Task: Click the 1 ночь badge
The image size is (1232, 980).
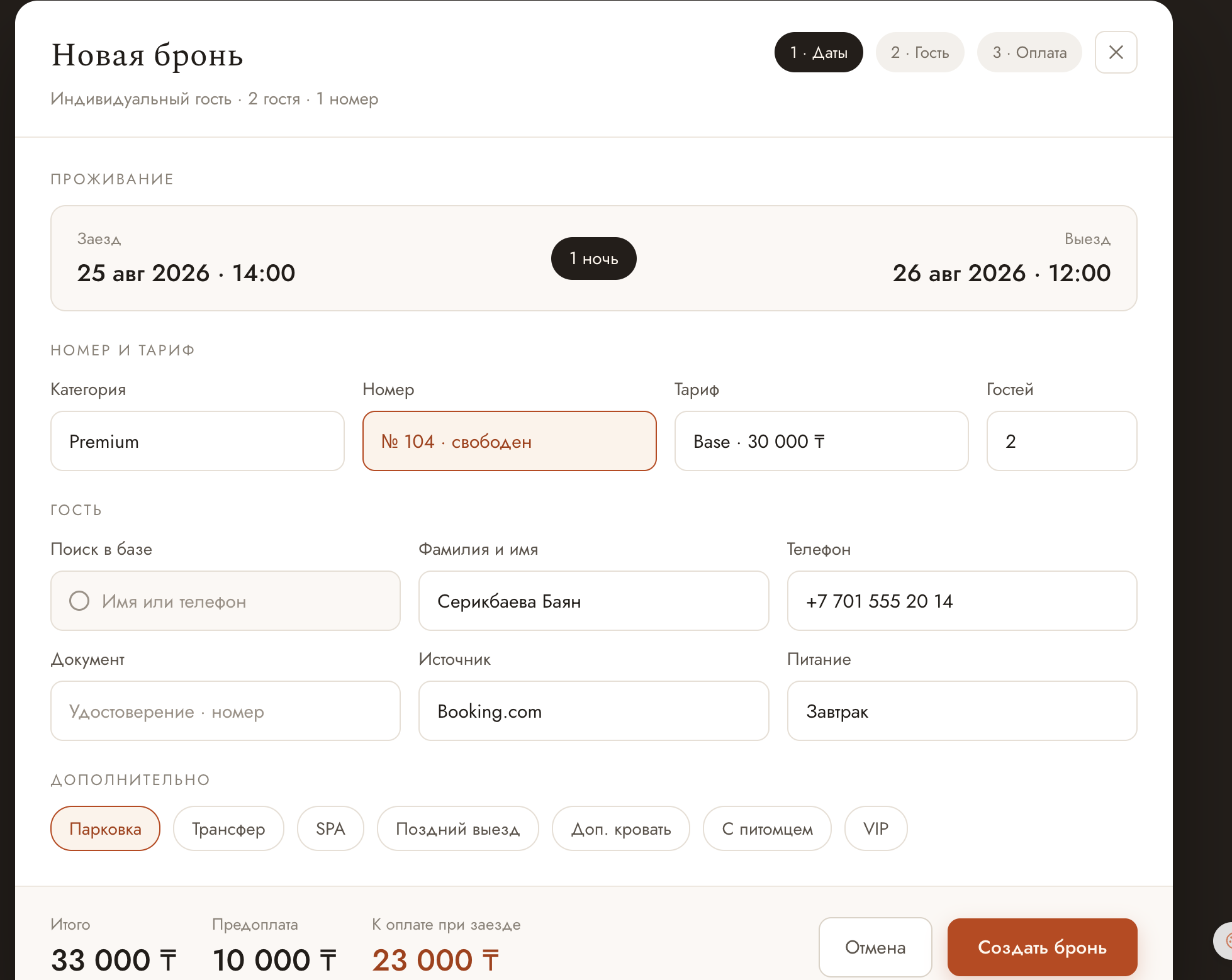Action: point(593,259)
